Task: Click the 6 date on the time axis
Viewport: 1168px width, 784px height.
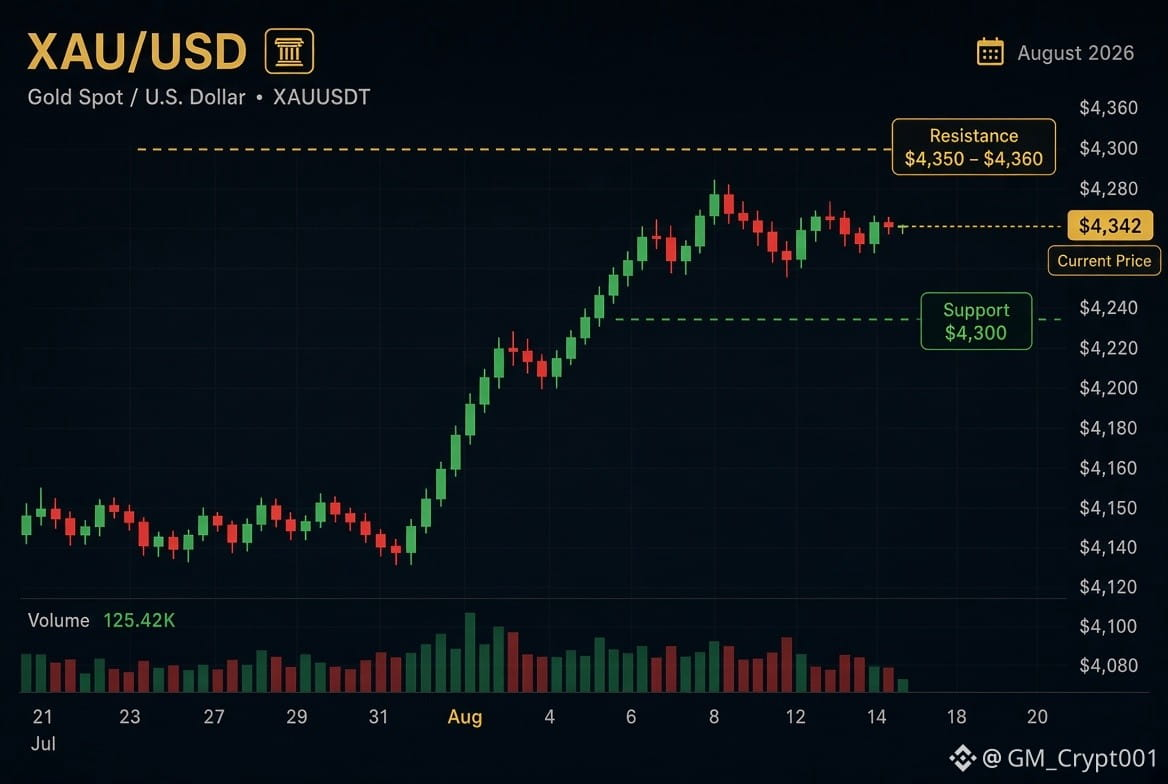Action: click(x=631, y=717)
